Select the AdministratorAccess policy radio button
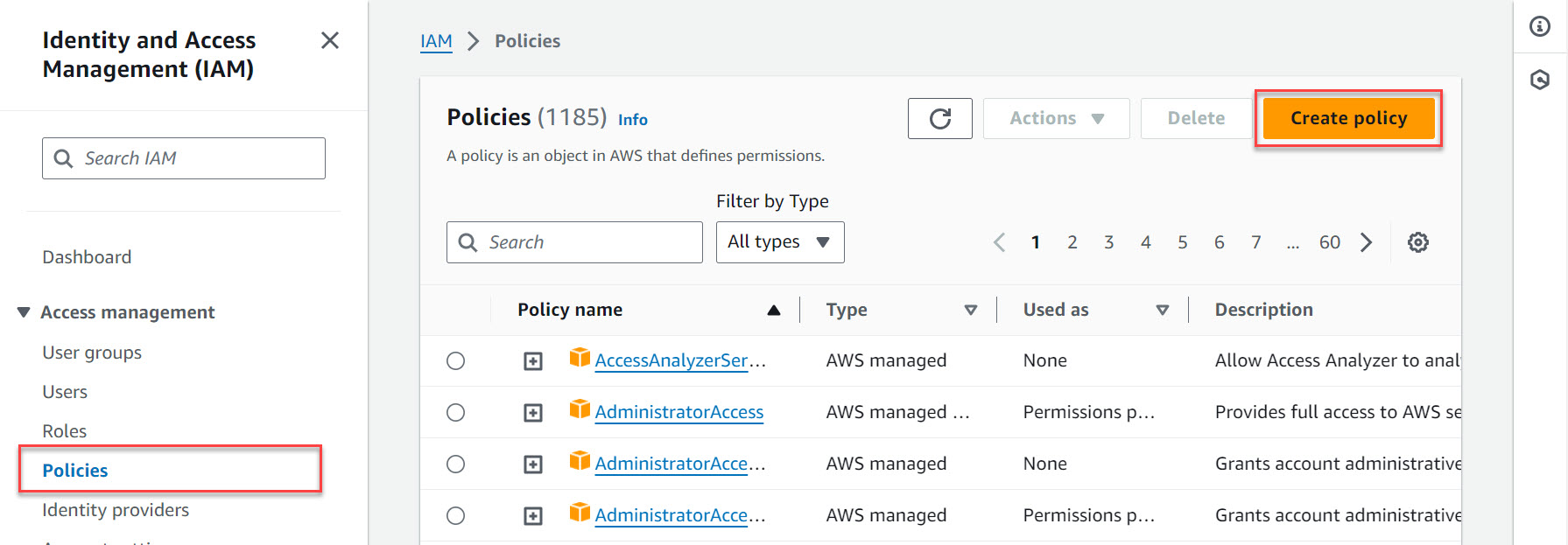Image resolution: width=1568 pixels, height=545 pixels. coord(455,413)
